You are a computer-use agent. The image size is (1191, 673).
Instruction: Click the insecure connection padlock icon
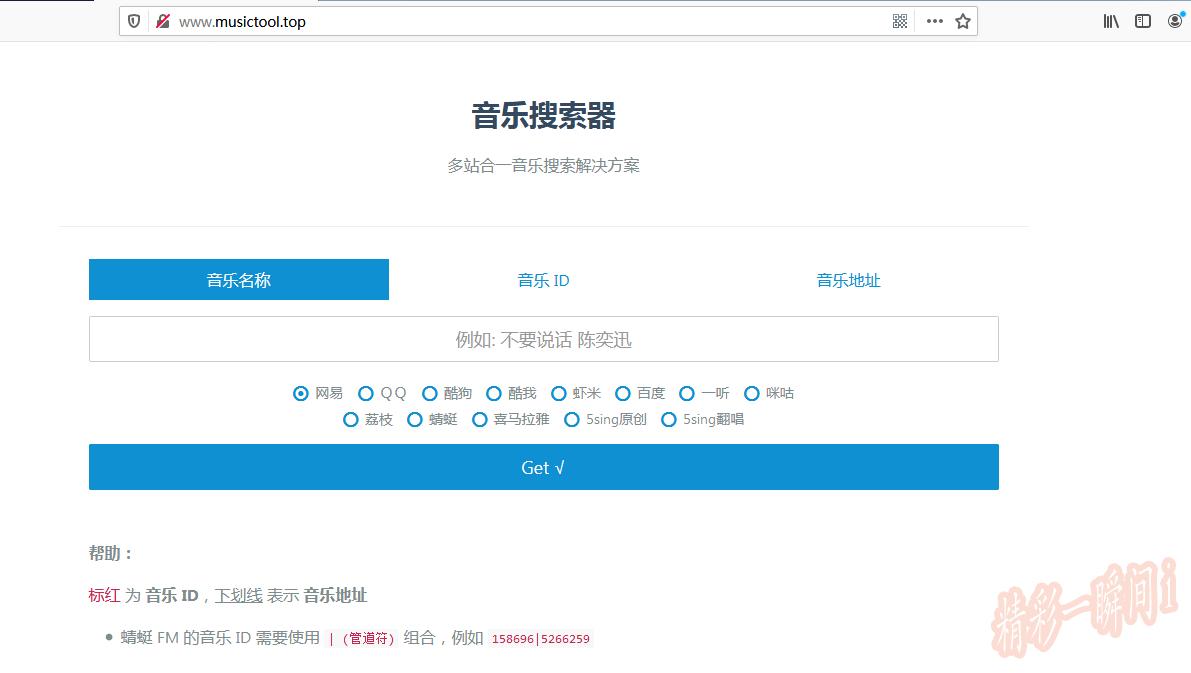[162, 21]
